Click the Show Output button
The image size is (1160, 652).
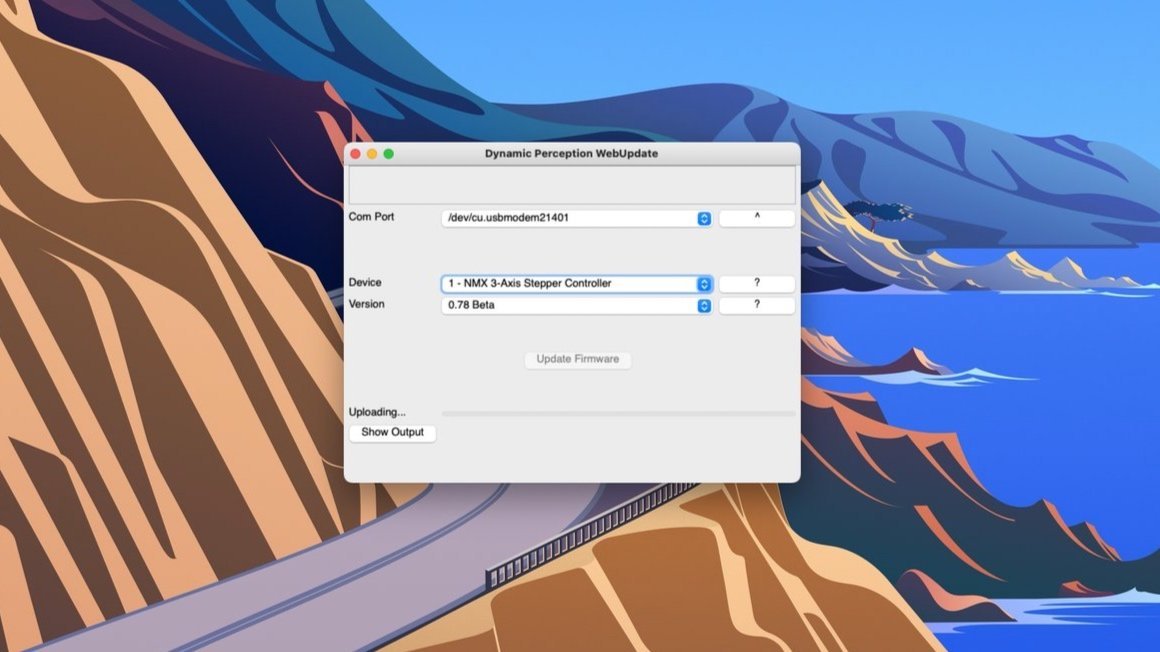392,432
